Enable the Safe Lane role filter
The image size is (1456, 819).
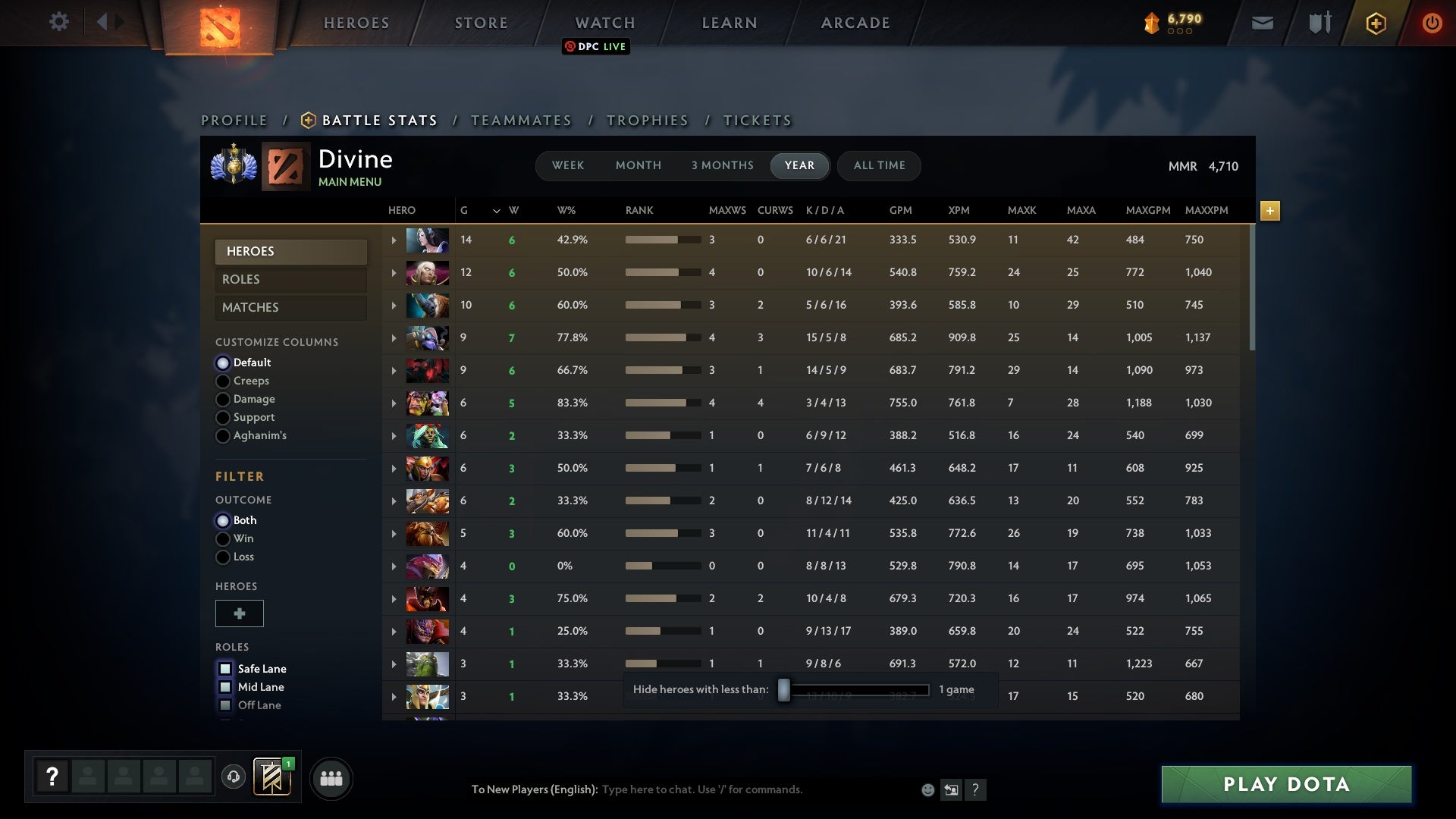point(225,668)
